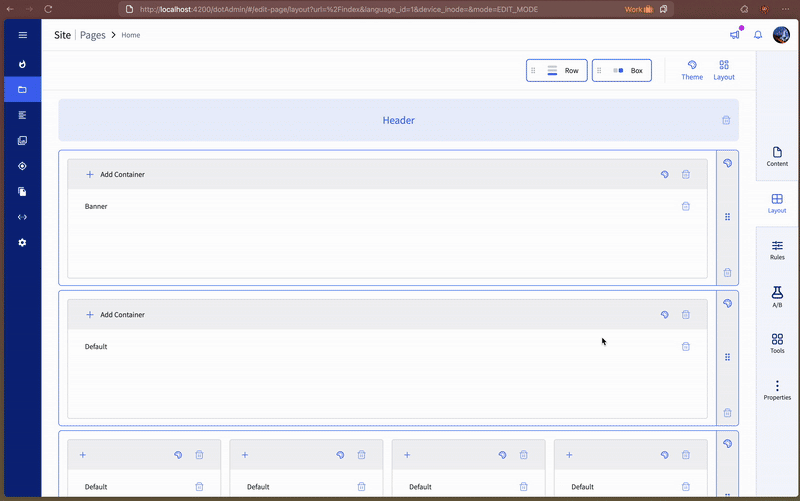
Task: Open the Theme selector
Action: pos(692,70)
